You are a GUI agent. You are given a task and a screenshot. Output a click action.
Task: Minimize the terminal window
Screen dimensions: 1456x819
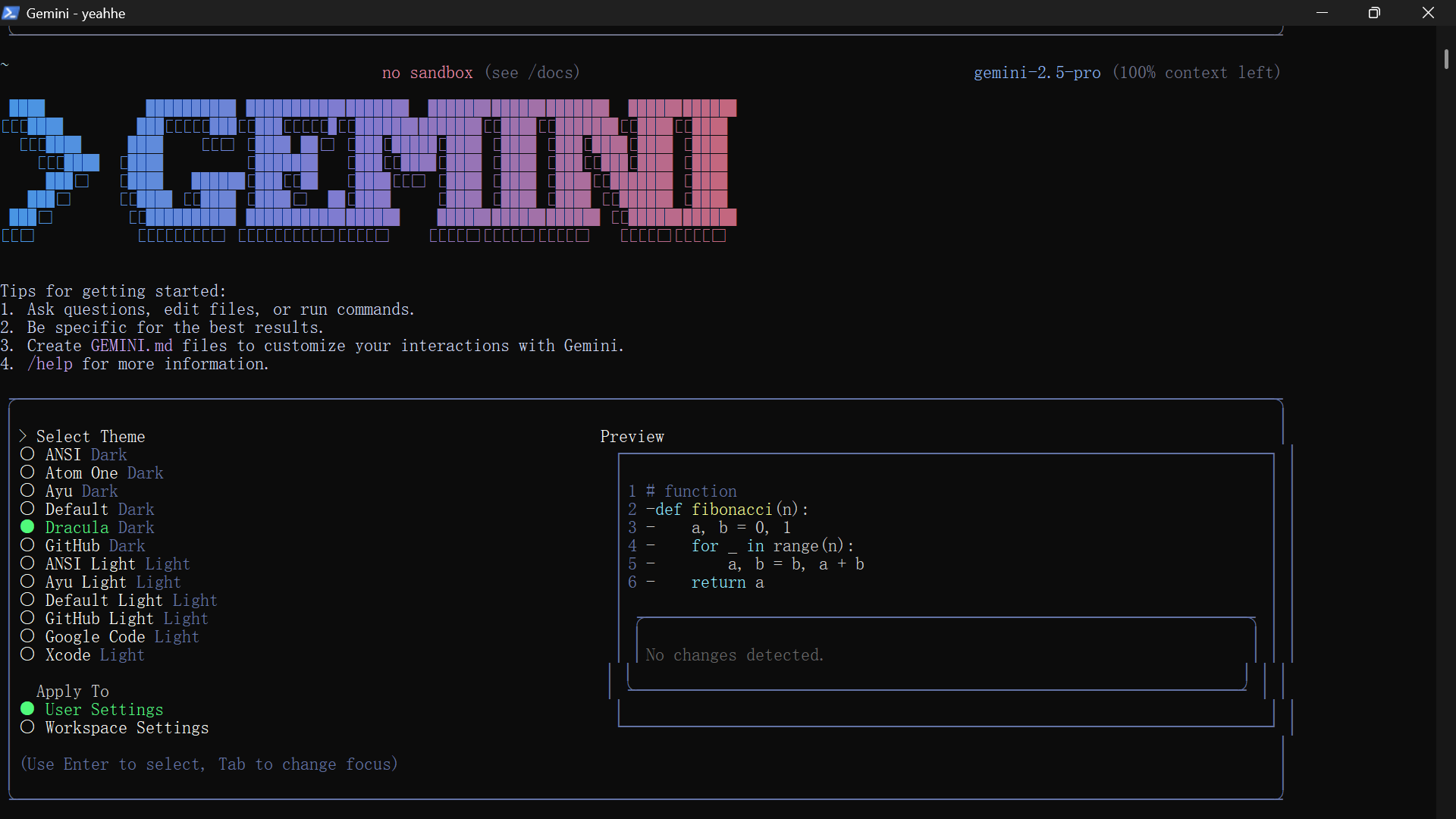[1322, 13]
